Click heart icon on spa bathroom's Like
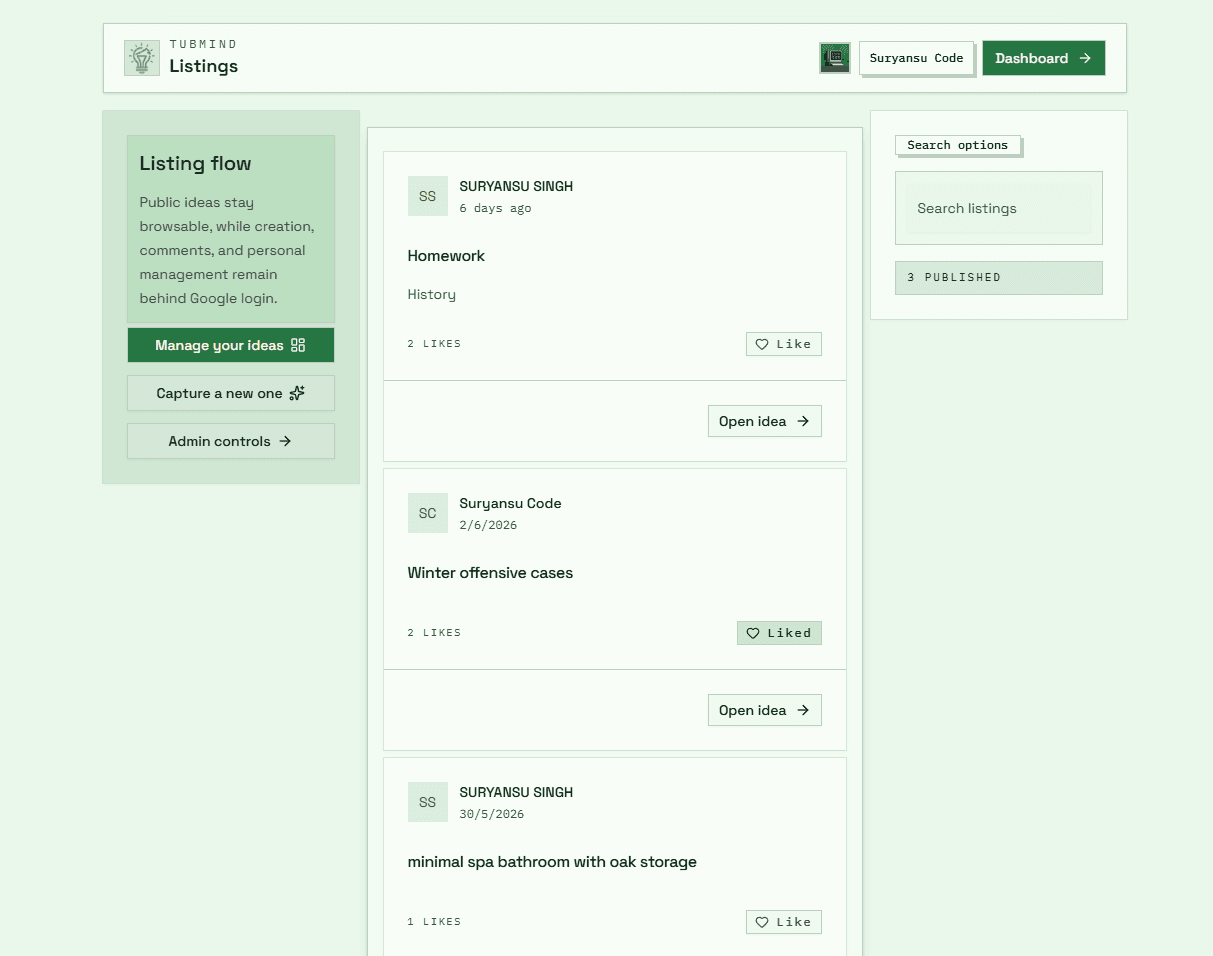 (762, 922)
